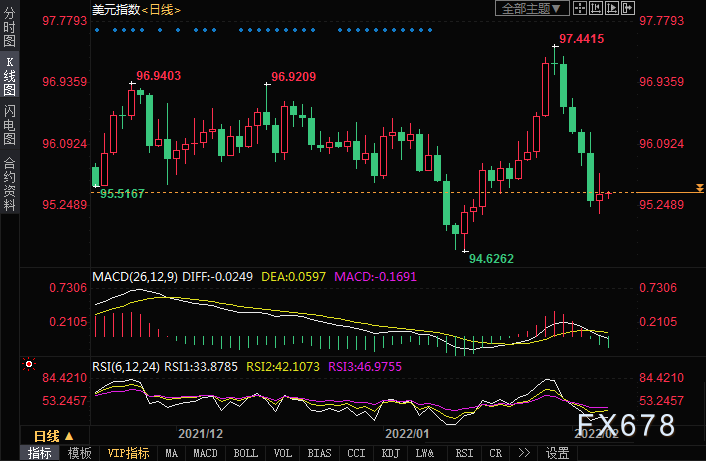Open the 设置 settings button
The image size is (706, 461).
557,453
